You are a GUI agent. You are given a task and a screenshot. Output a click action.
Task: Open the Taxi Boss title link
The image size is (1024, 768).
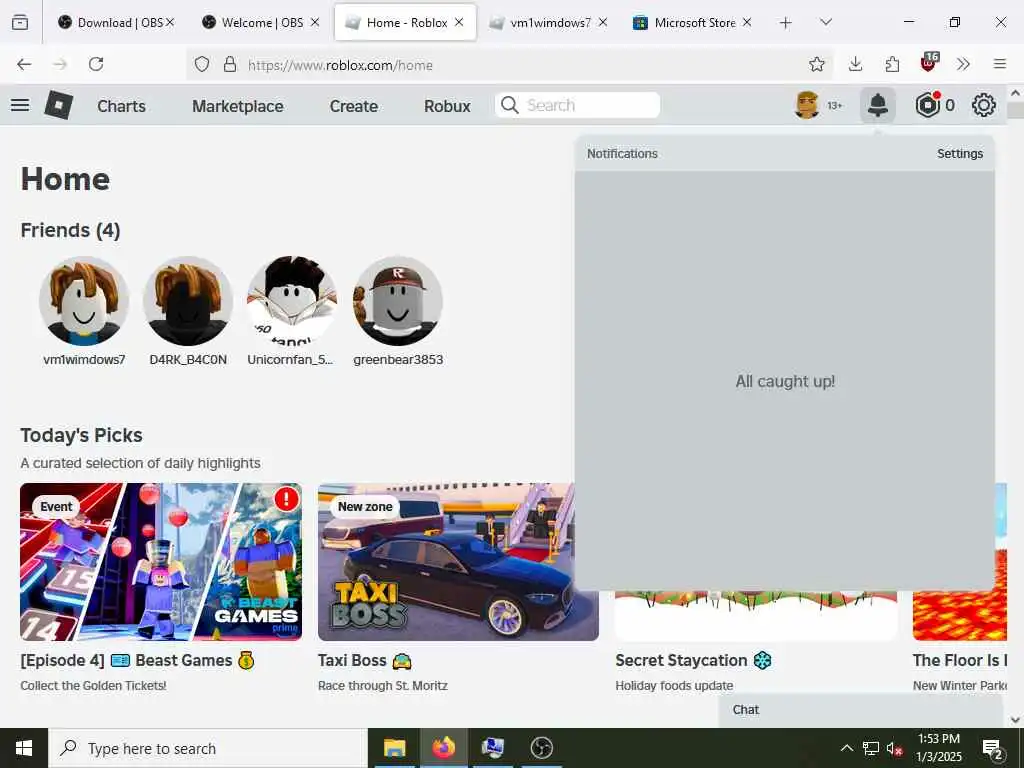(364, 660)
